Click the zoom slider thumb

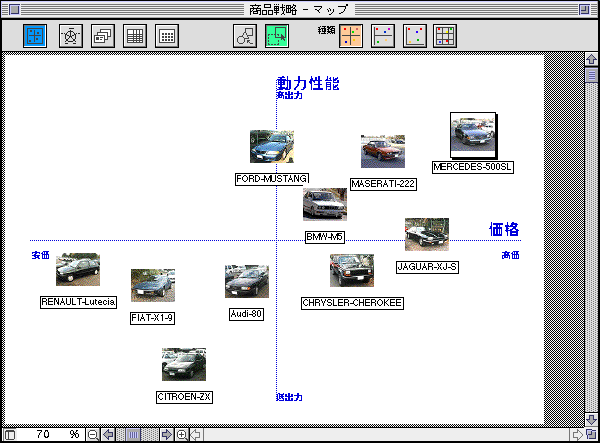(x=133, y=435)
